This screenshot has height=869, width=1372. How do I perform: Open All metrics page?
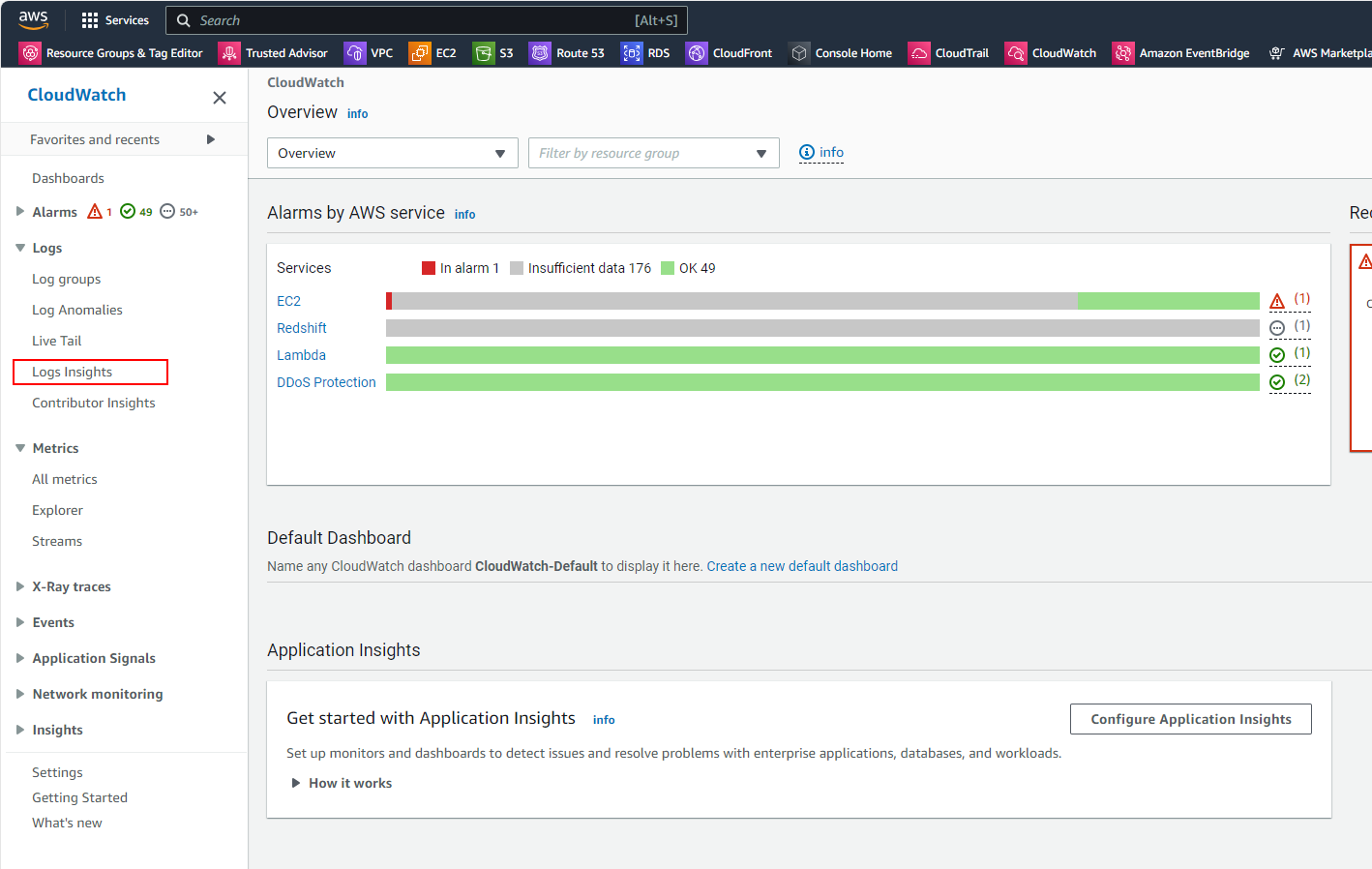(65, 479)
